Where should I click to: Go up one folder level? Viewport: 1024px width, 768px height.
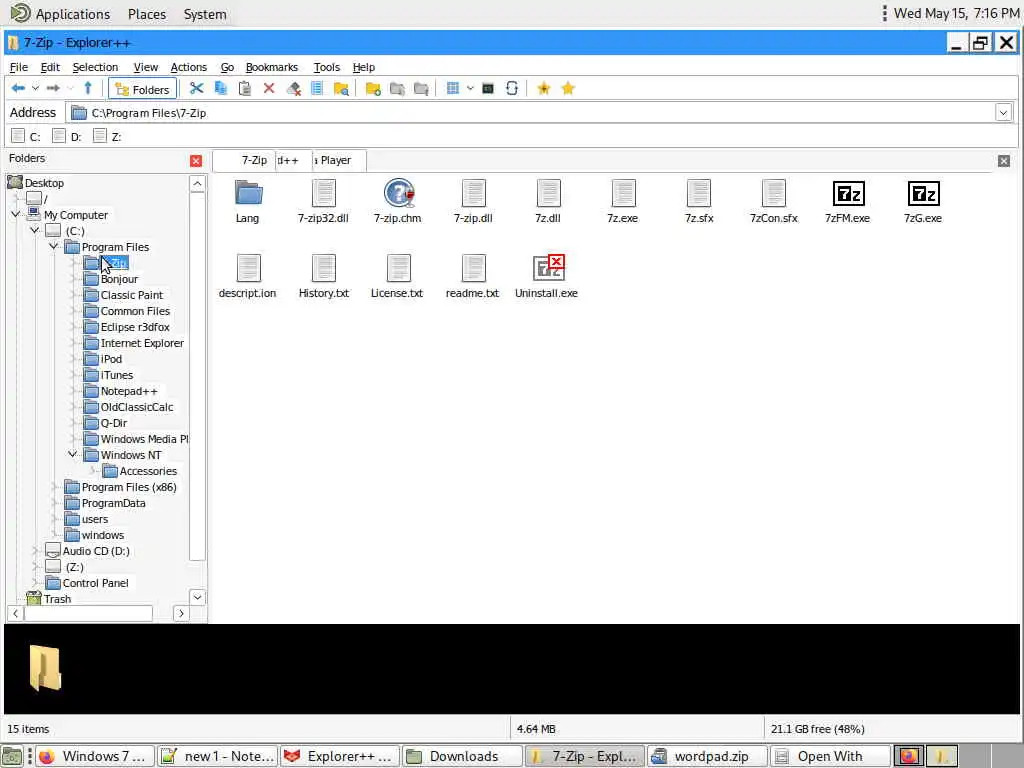point(88,88)
